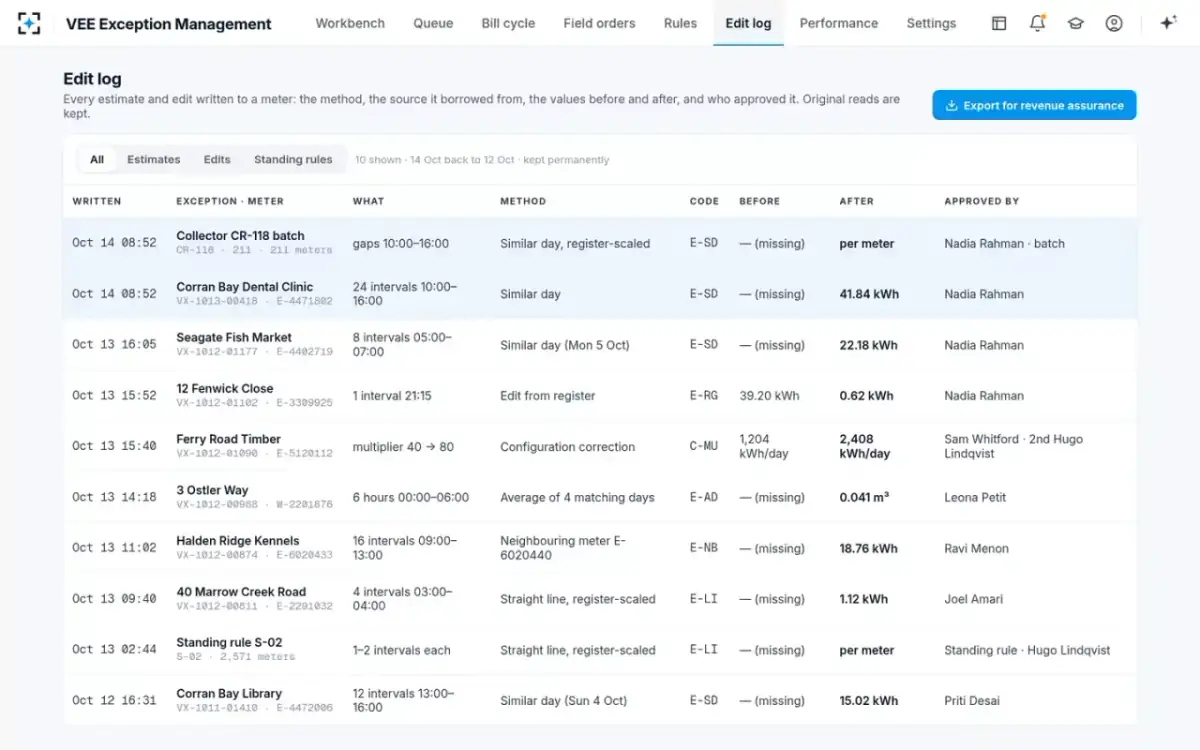
Task: Open the Collector CR-118 batch entry
Action: click(600, 243)
